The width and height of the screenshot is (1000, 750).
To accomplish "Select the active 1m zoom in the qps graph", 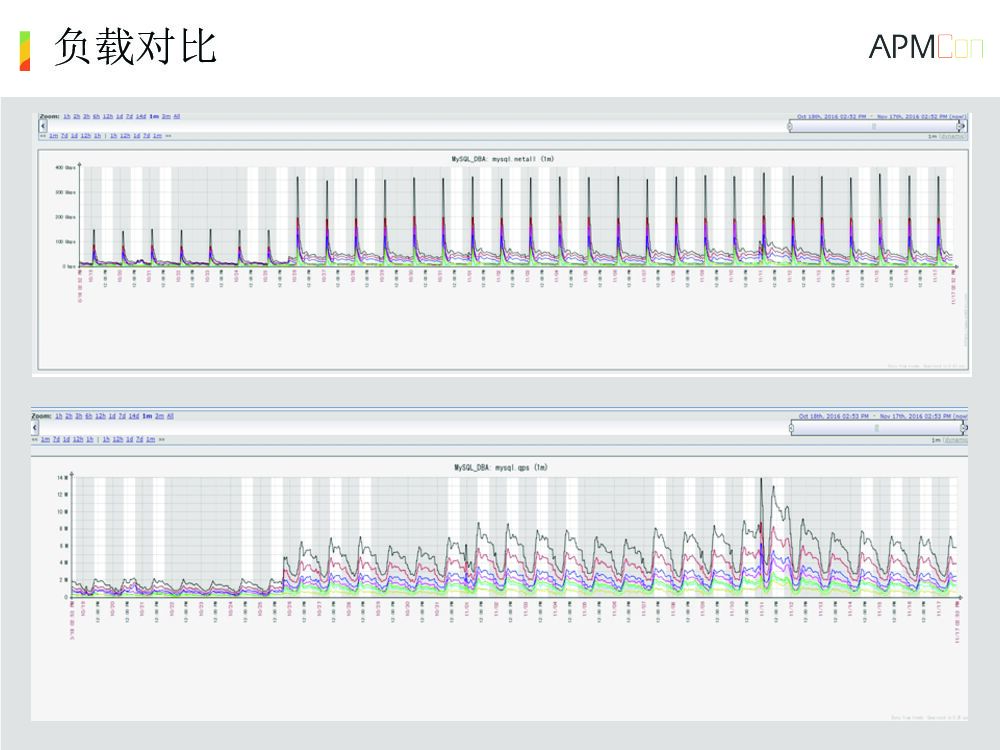I will (147, 416).
